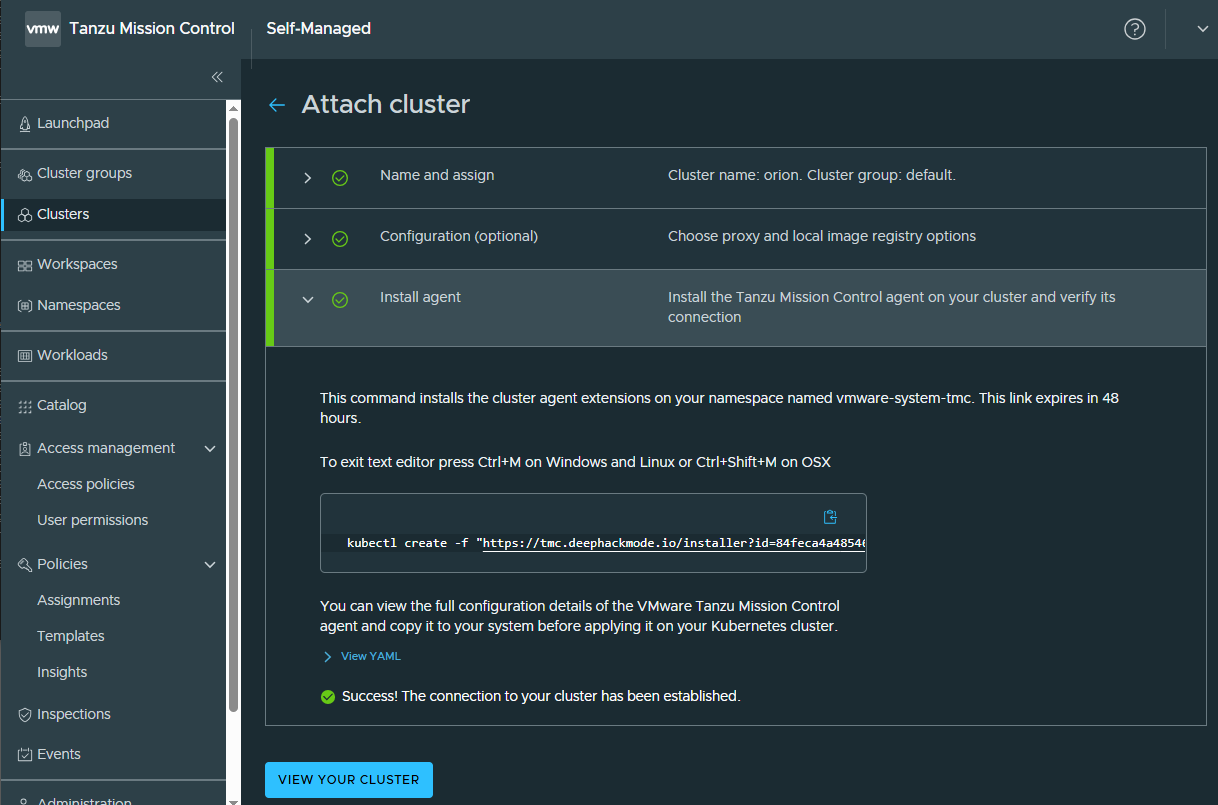
Task: Click 'Cluster name: orion' summary text
Action: tap(812, 176)
